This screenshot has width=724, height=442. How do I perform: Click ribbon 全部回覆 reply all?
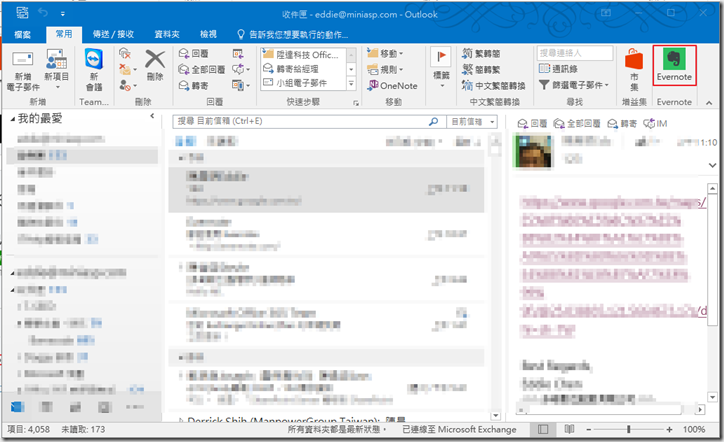201,70
